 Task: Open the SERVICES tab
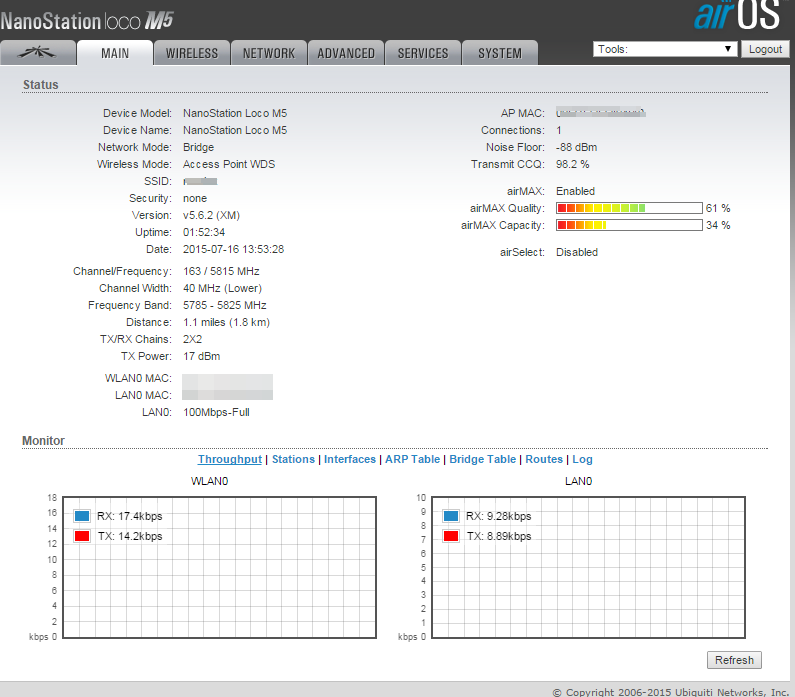(x=423, y=53)
